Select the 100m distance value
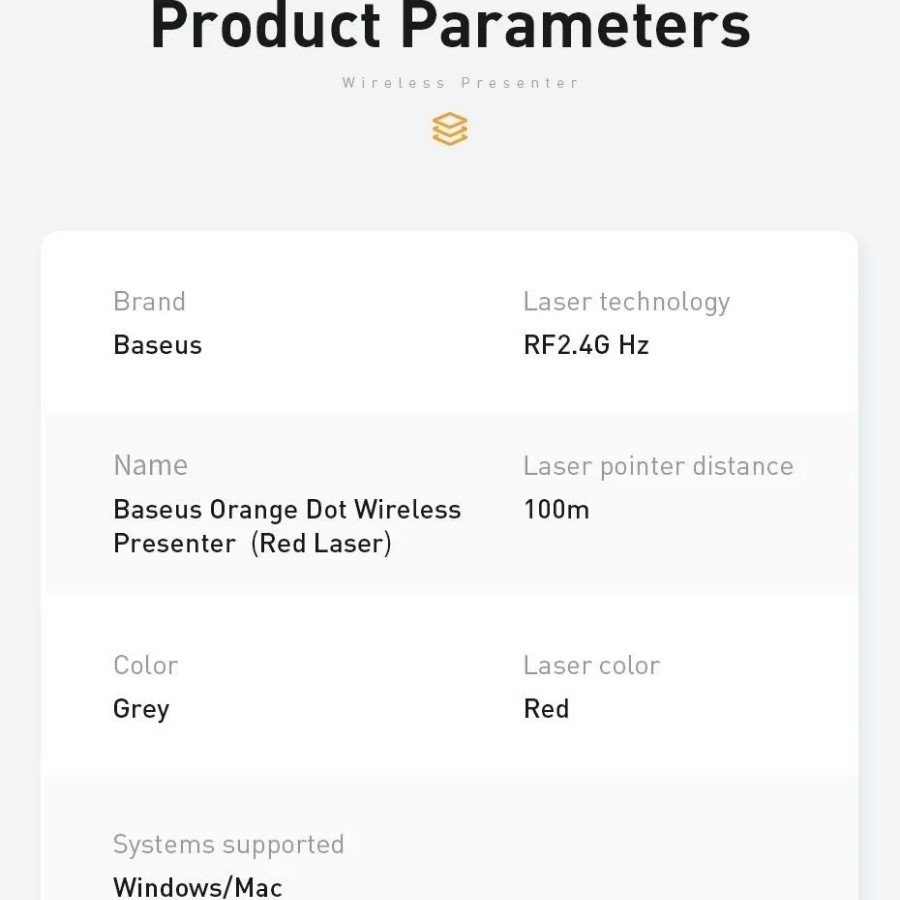The width and height of the screenshot is (900, 900). tap(556, 510)
